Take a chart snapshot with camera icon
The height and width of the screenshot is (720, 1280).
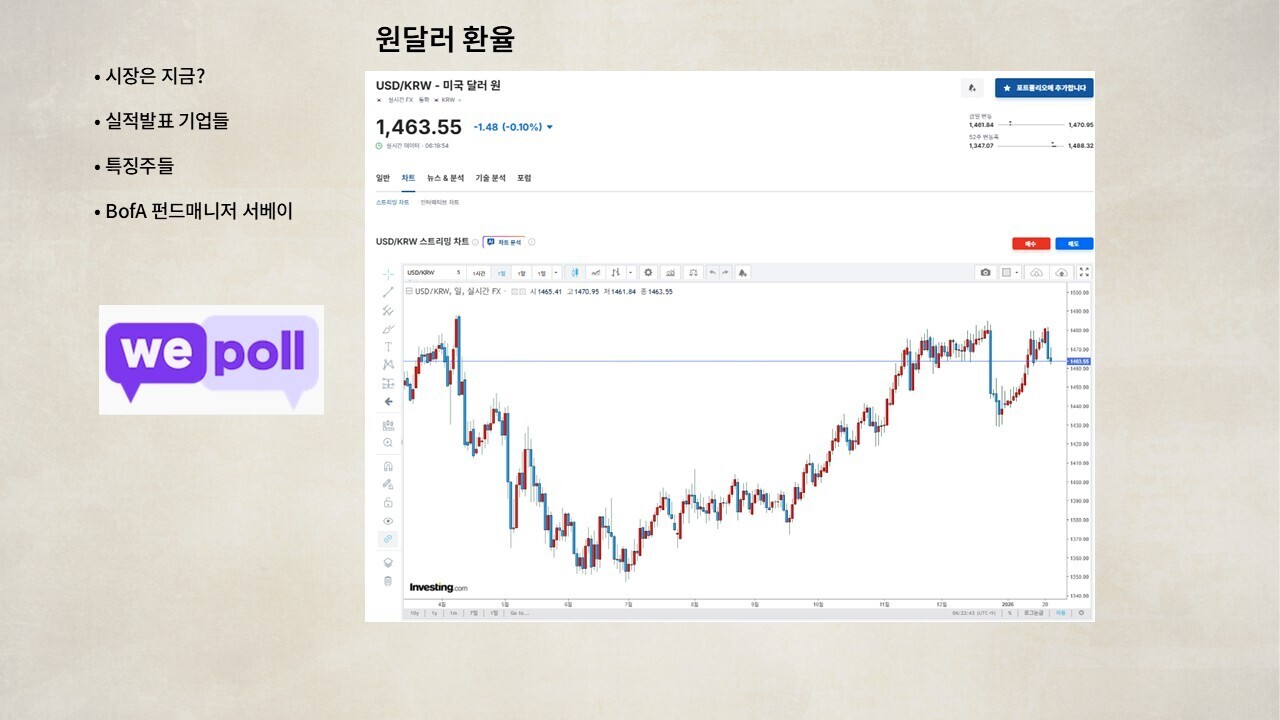click(x=985, y=272)
